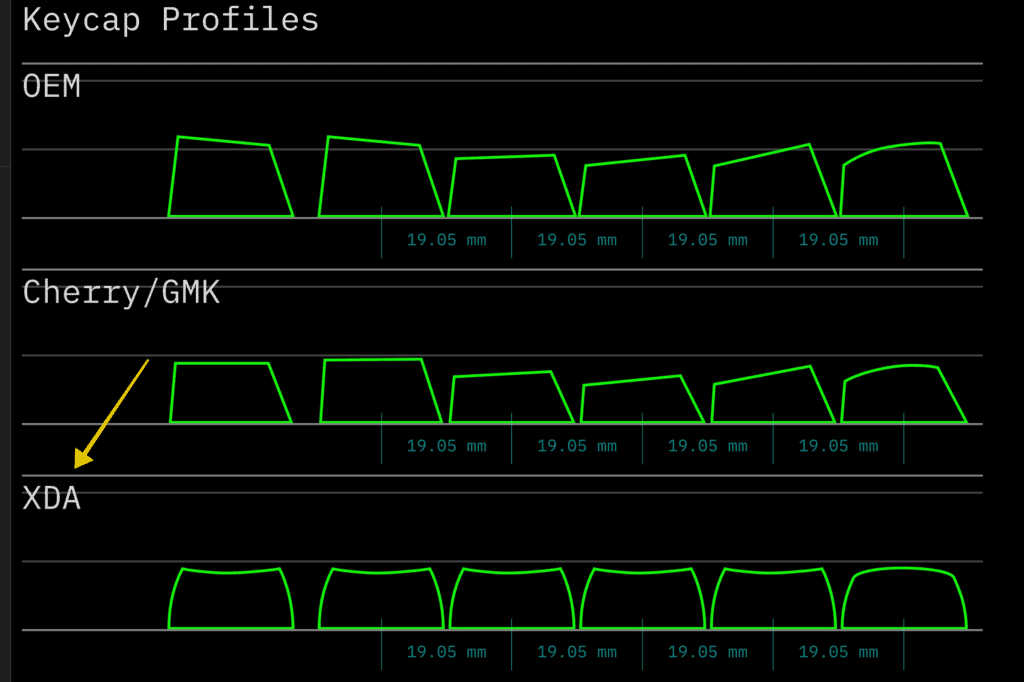Click the first Cherry/GMK keycap outline

[231, 393]
